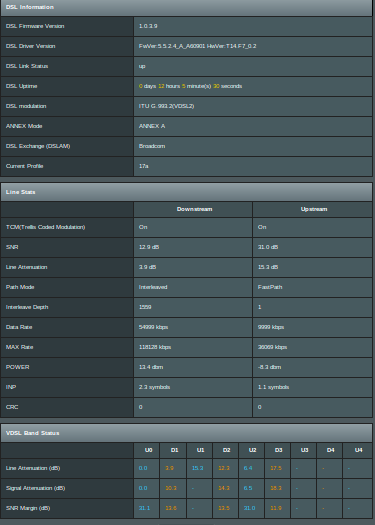
Task: Click the Downstream INP symbols value
Action: pyautogui.click(x=154, y=387)
